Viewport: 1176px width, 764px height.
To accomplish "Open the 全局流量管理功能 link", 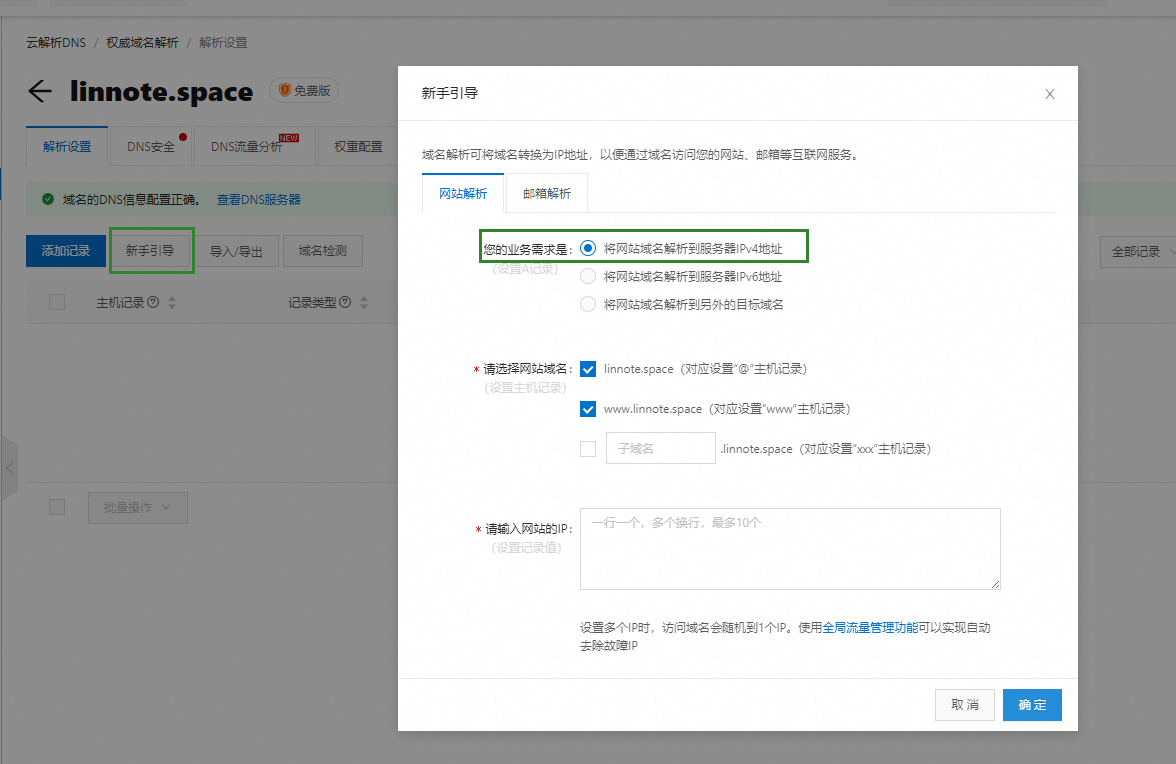I will [869, 628].
